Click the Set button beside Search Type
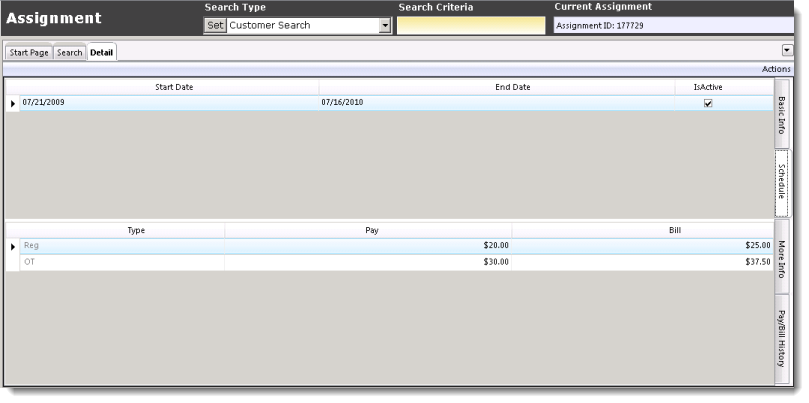 (215, 25)
